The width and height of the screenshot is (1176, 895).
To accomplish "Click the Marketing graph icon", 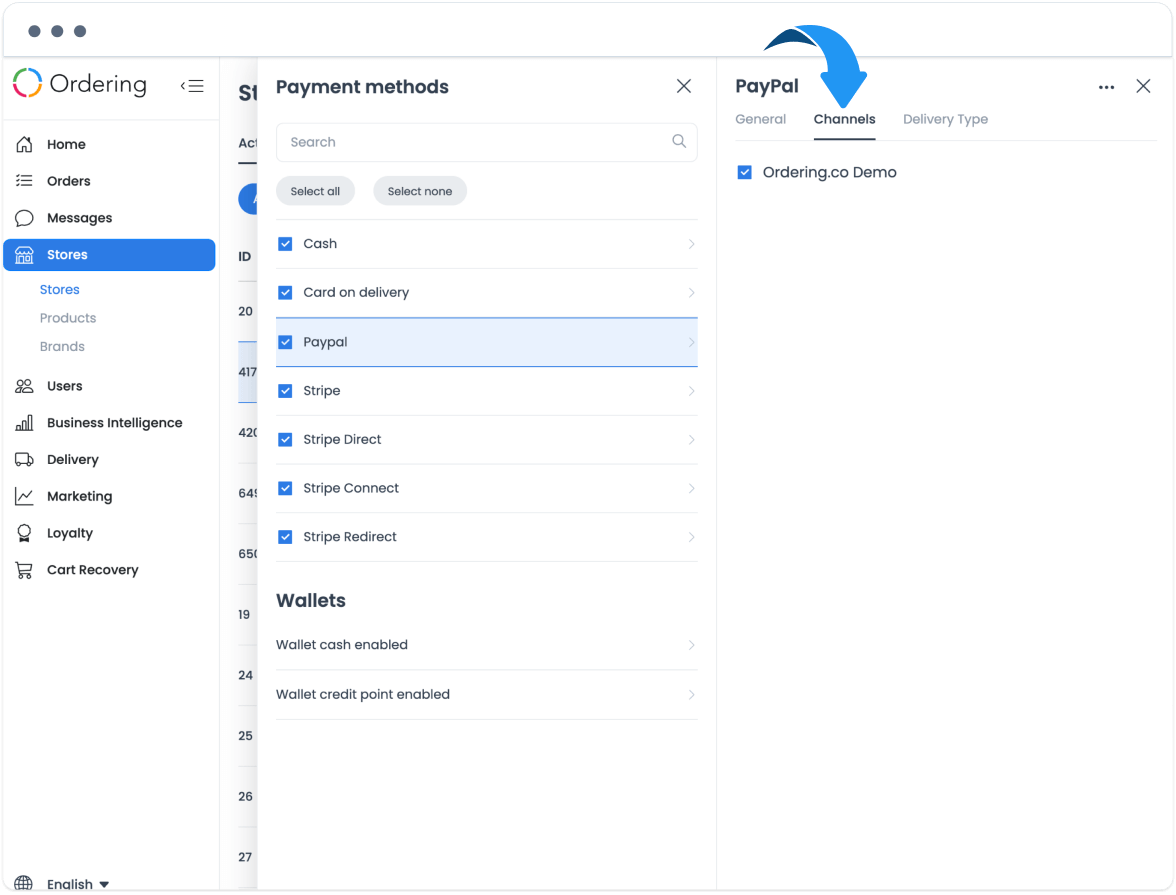I will tap(24, 496).
